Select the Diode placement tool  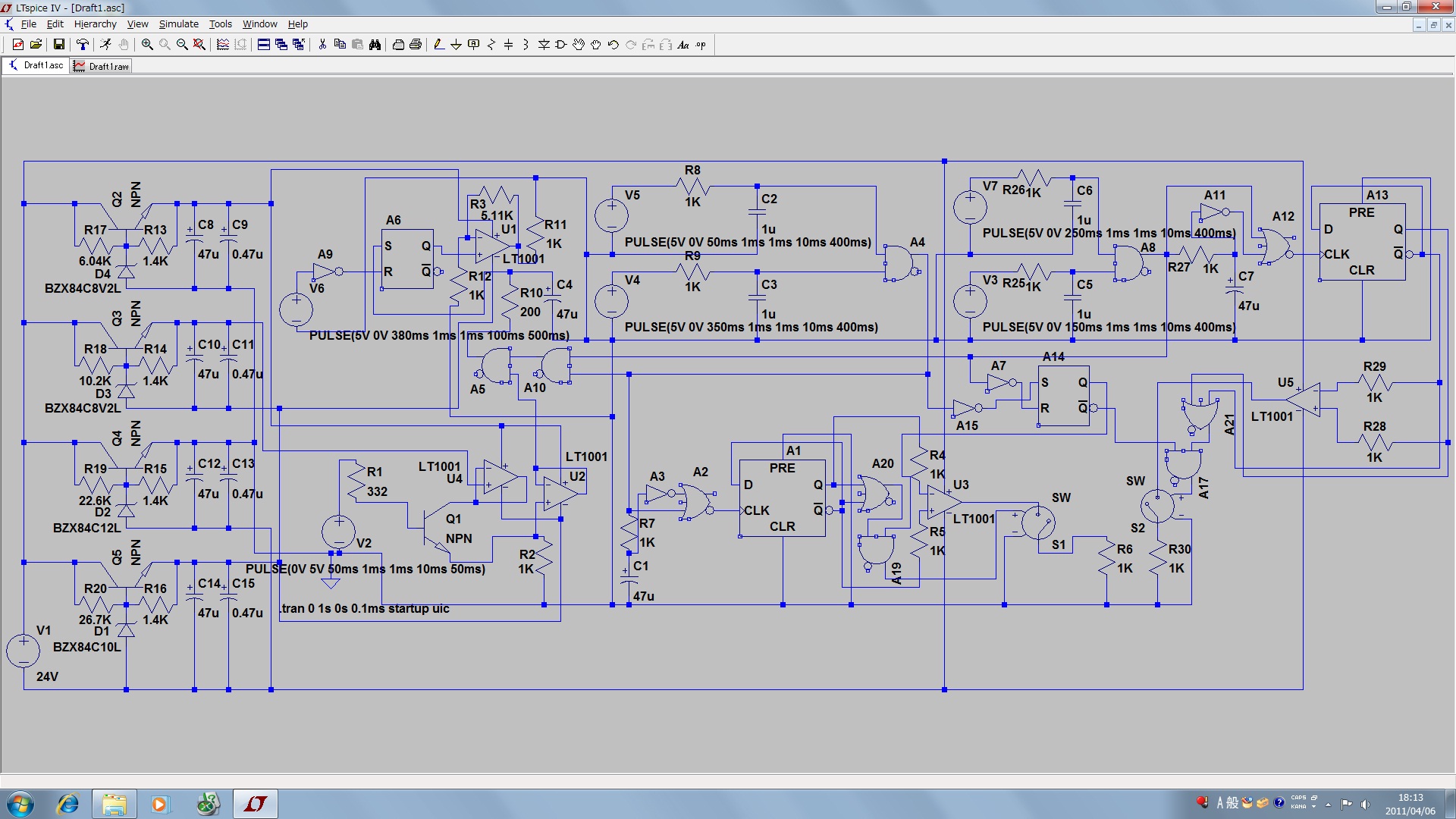click(x=543, y=45)
